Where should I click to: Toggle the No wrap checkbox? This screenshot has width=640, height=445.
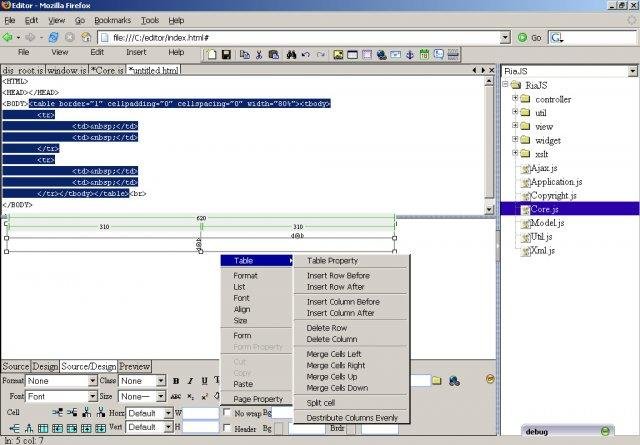click(227, 413)
